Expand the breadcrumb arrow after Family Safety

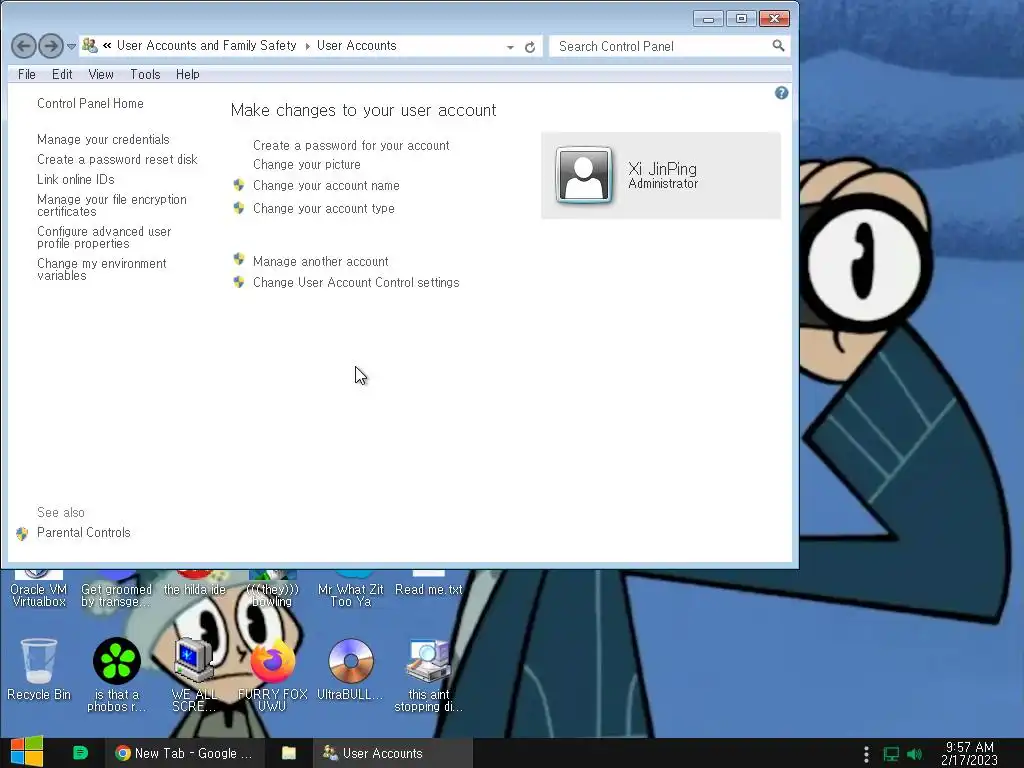tap(307, 46)
